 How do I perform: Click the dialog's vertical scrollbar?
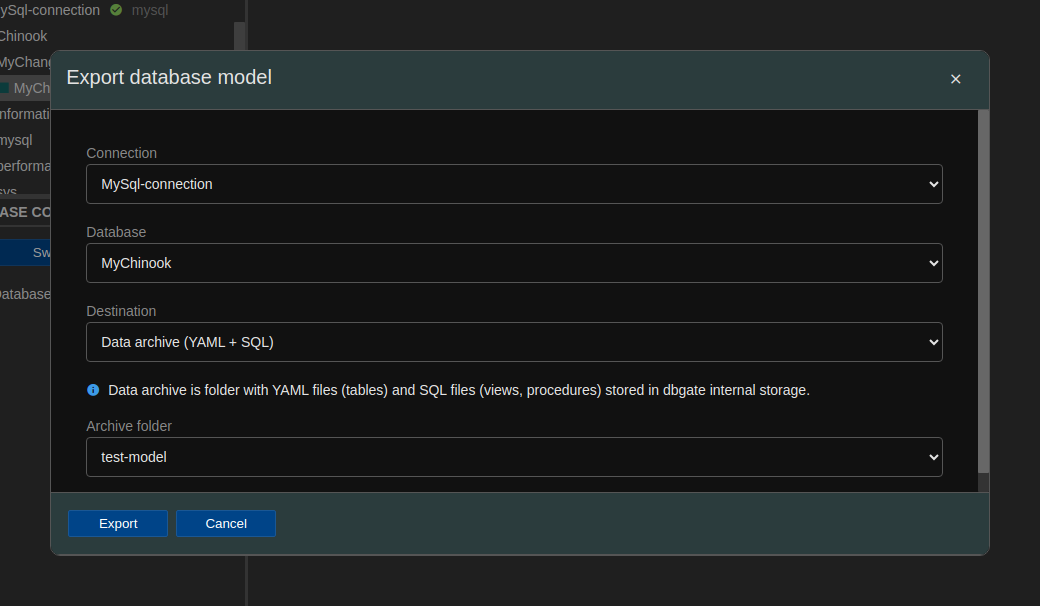[x=983, y=290]
